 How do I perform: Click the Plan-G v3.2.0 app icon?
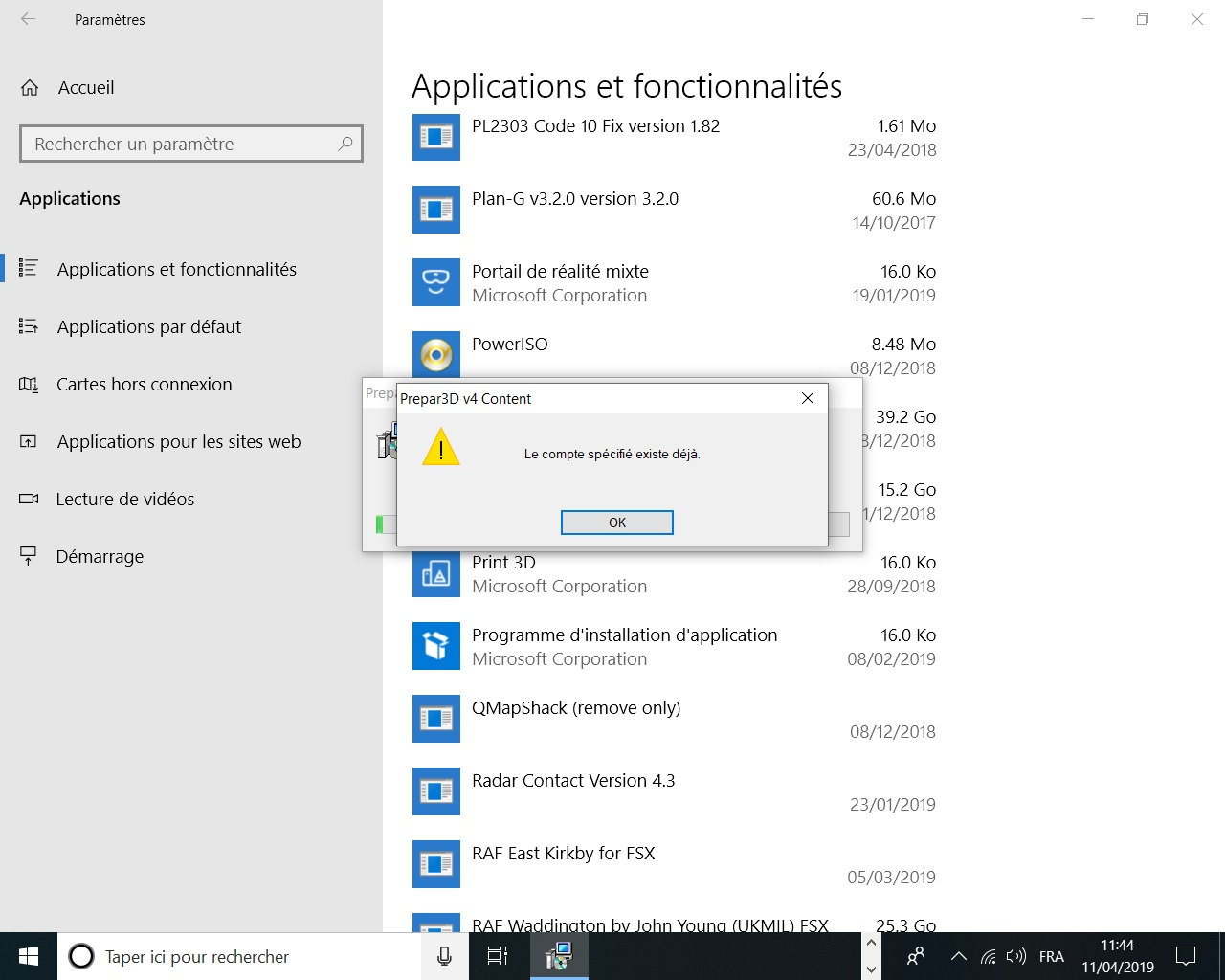tap(436, 210)
